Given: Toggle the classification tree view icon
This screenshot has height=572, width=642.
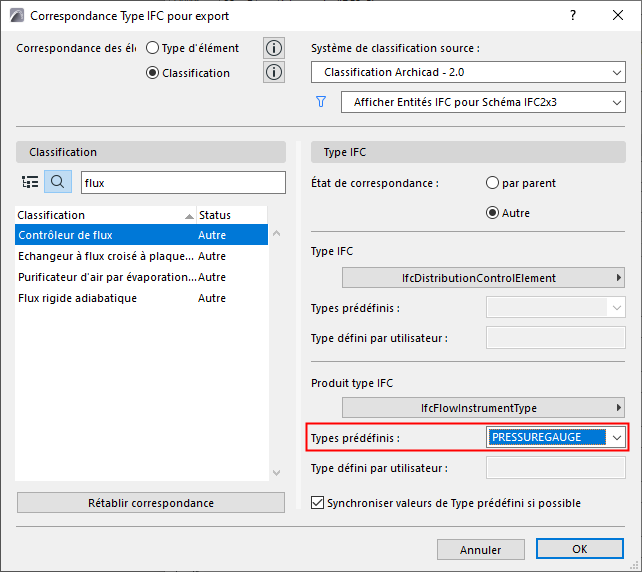Looking at the screenshot, I should pos(30,182).
